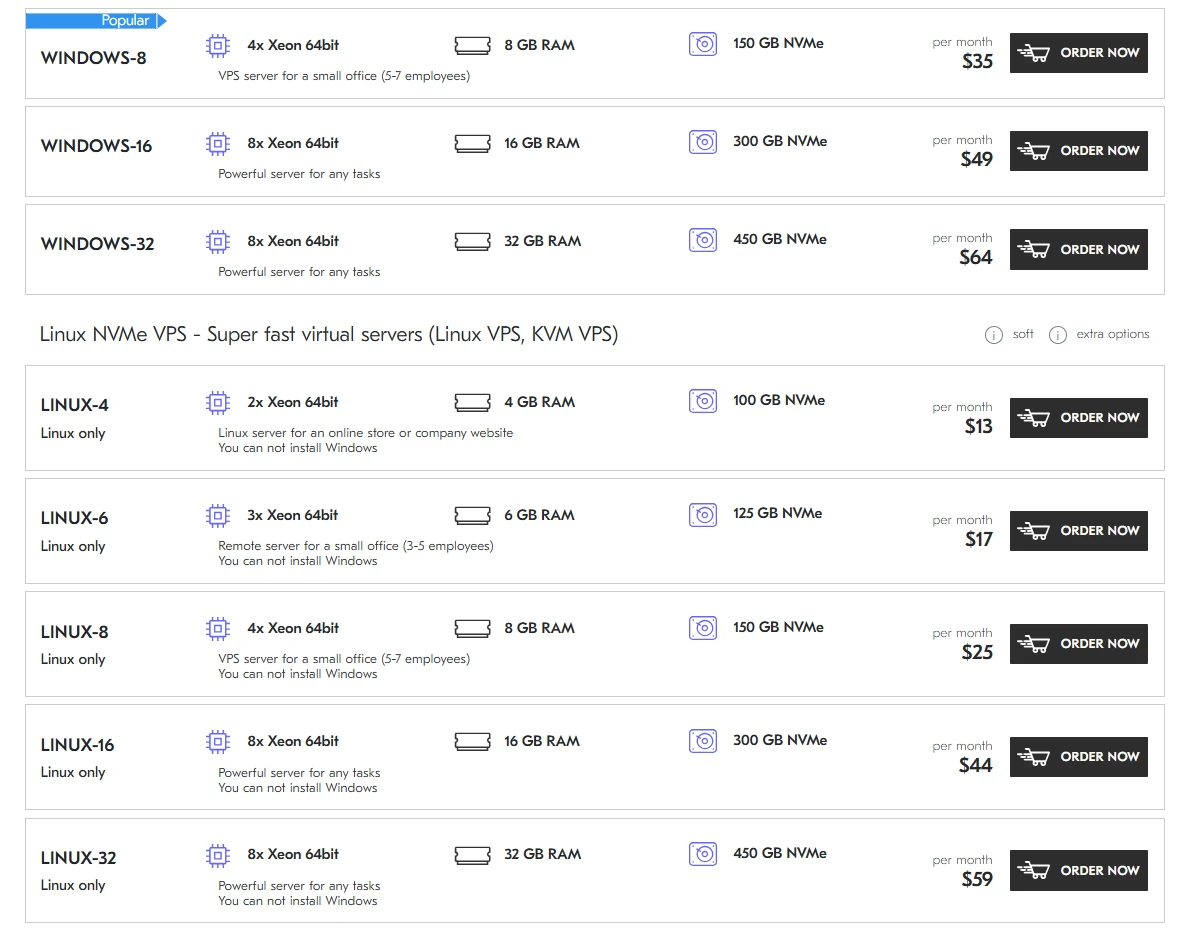
Task: Click the LINUX-16 plan name
Action: click(x=78, y=745)
